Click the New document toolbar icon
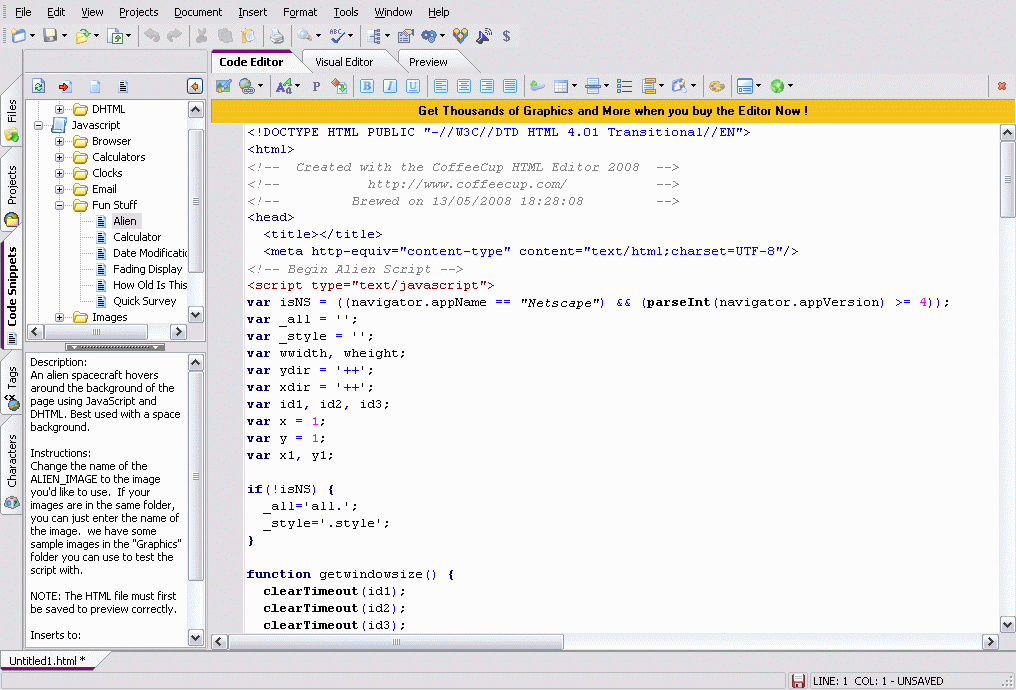This screenshot has width=1016, height=690. 19,36
